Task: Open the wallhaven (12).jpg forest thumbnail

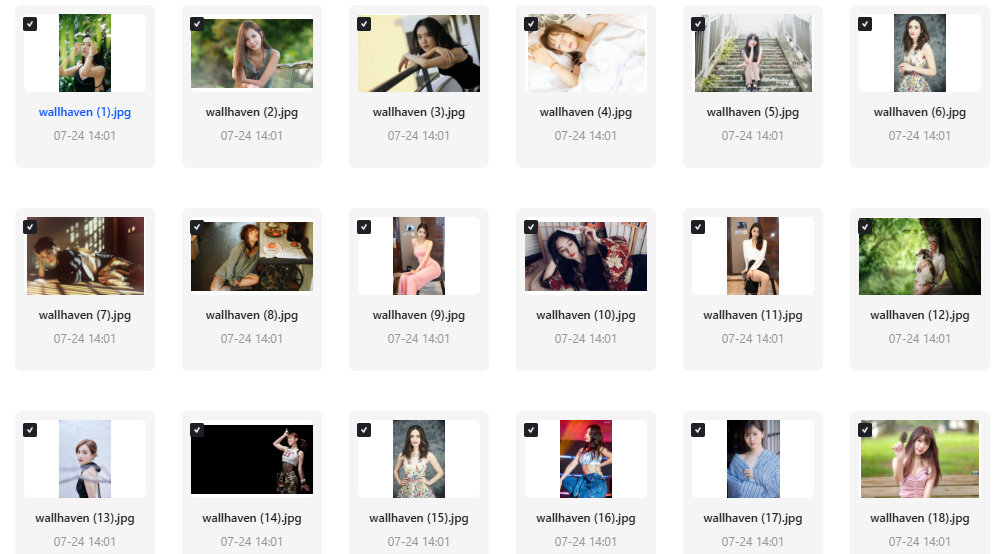Action: point(919,257)
